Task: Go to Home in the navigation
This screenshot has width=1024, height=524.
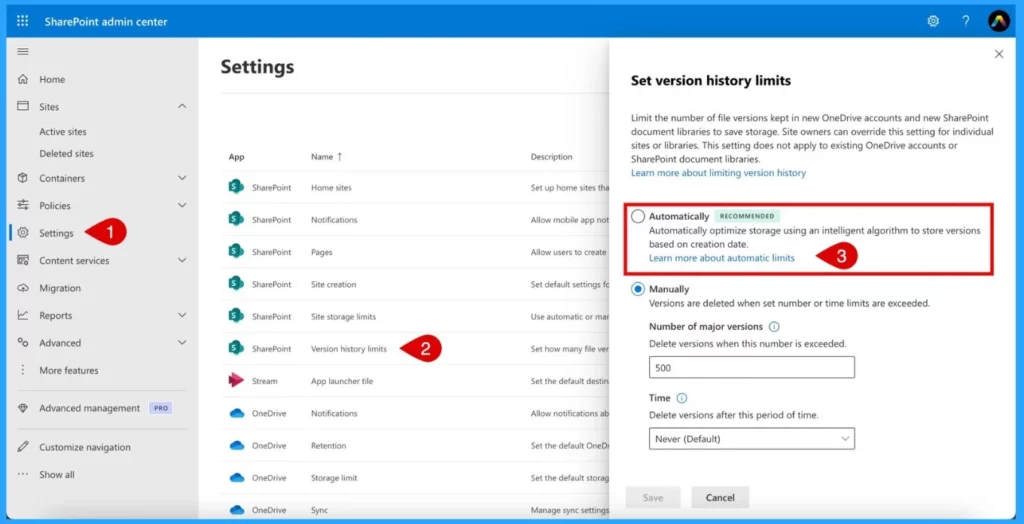Action: [x=52, y=79]
